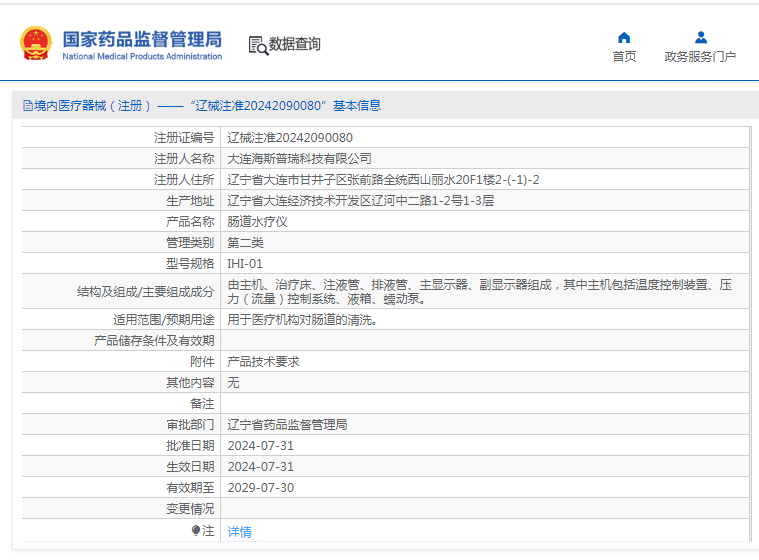Click the 变更情况 row label

pyautogui.click(x=190, y=509)
